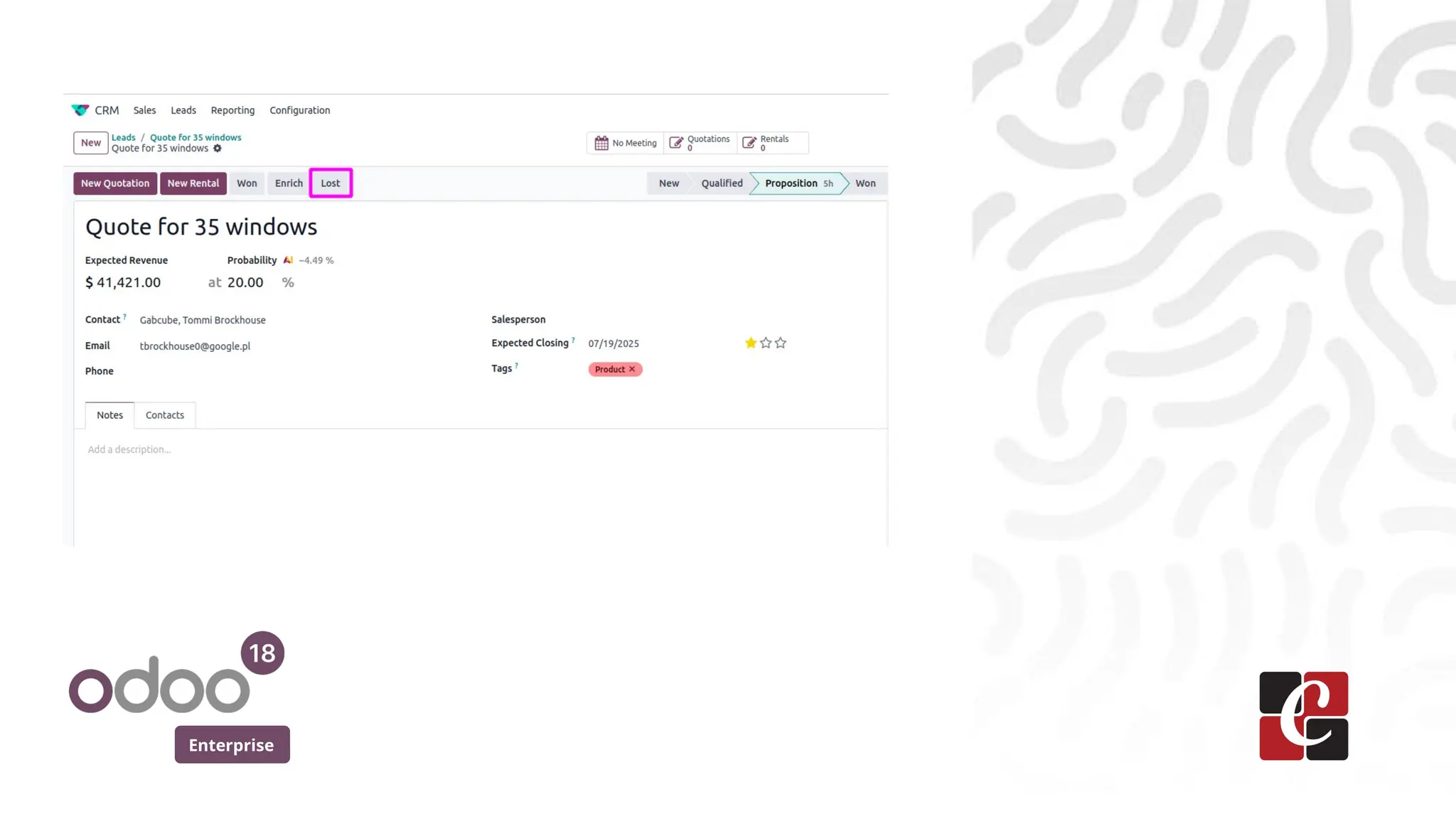Viewport: 1456px width, 819px height.
Task: Switch to the Contacts tab
Action: click(165, 415)
